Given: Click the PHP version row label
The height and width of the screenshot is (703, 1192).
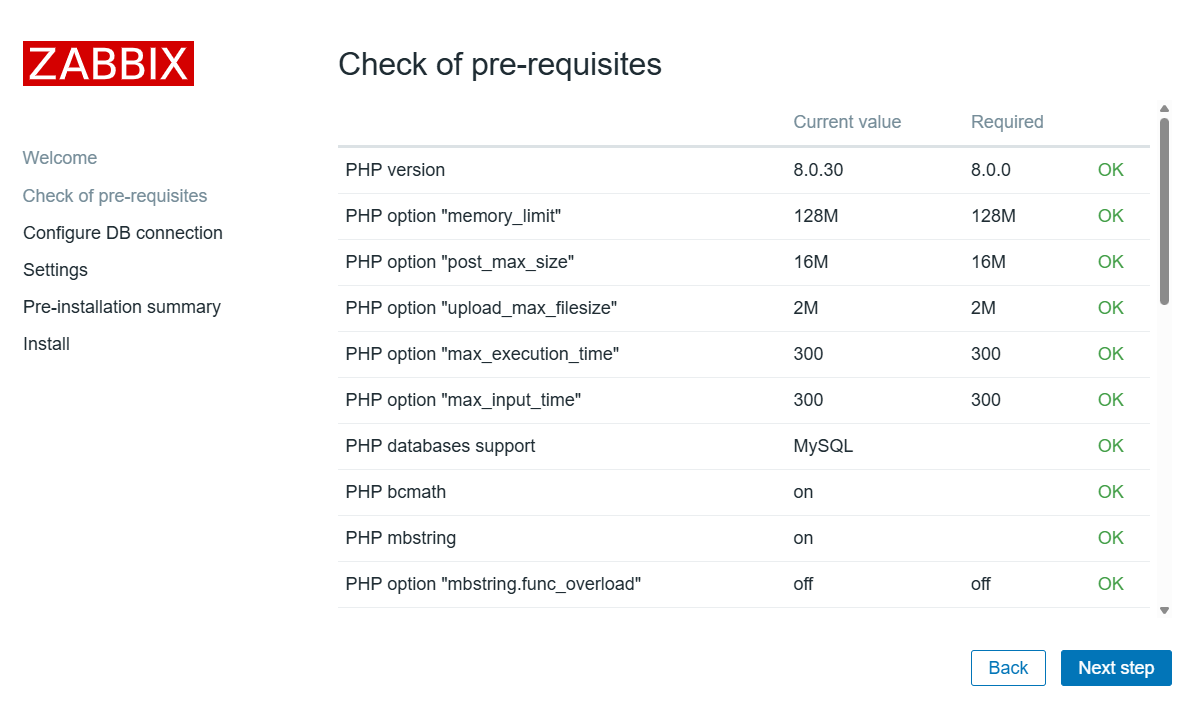Looking at the screenshot, I should 395,170.
